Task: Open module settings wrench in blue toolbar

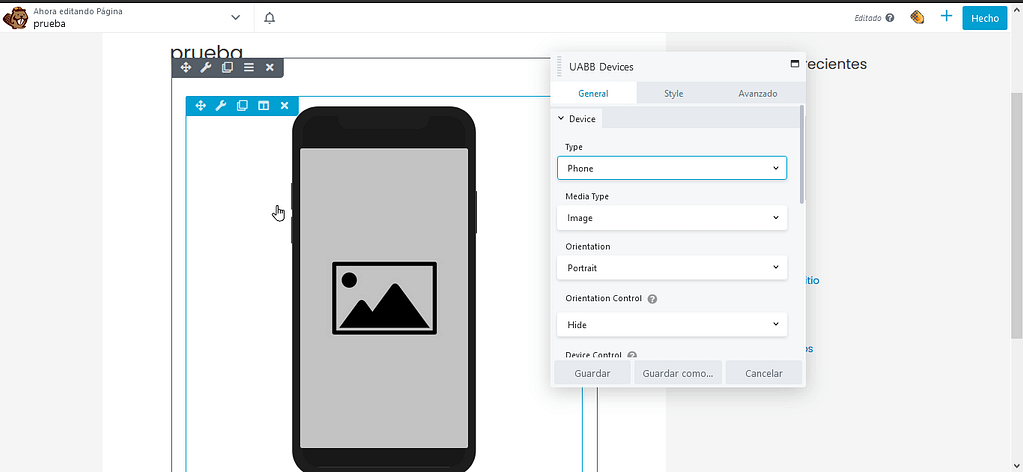Action: pos(221,106)
